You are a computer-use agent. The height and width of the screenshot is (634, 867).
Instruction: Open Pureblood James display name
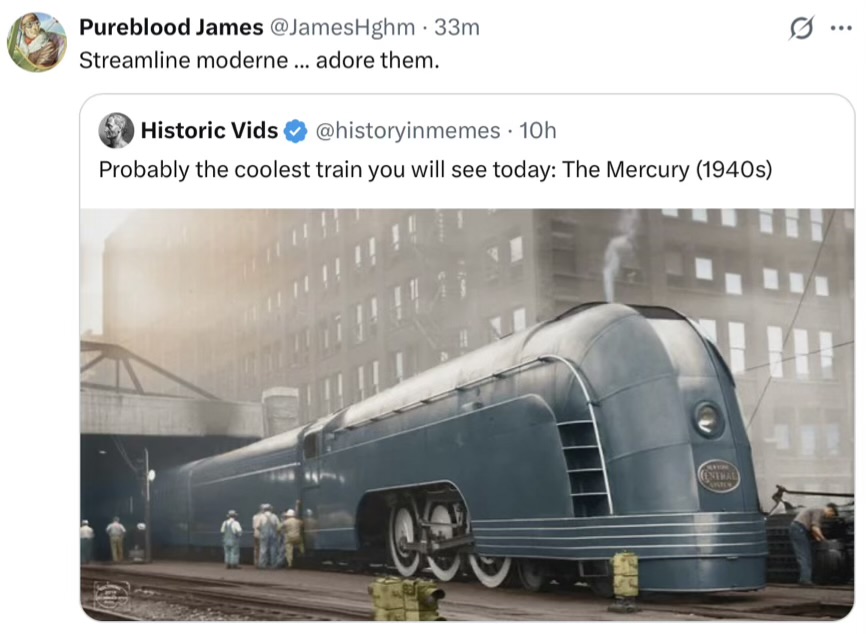pos(171,27)
